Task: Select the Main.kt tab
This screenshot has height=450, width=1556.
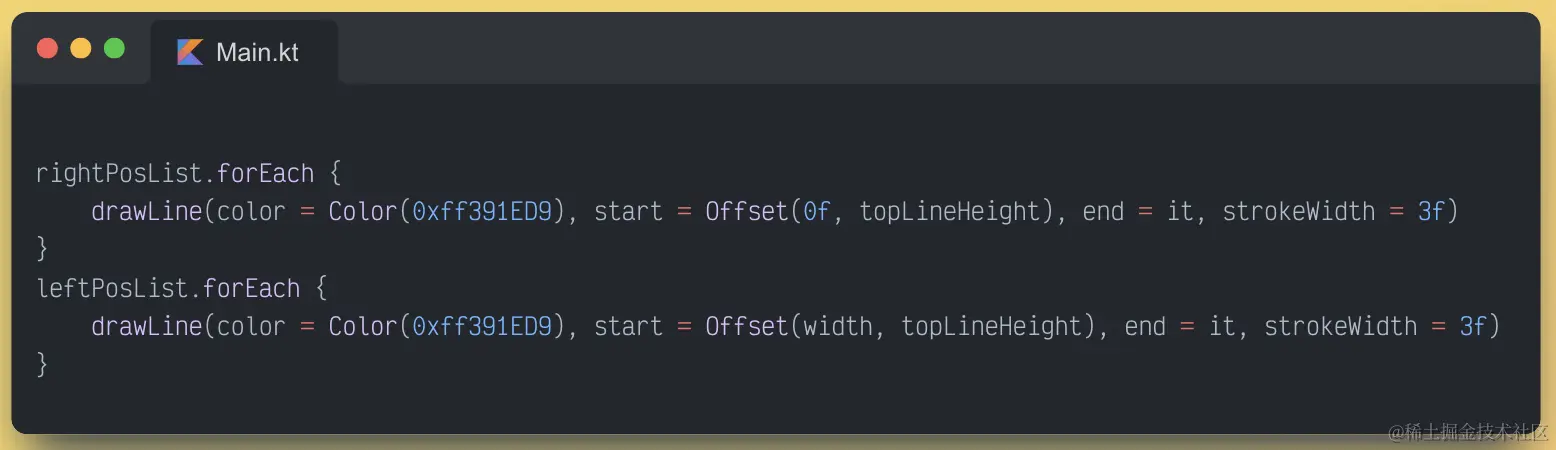Action: point(244,52)
